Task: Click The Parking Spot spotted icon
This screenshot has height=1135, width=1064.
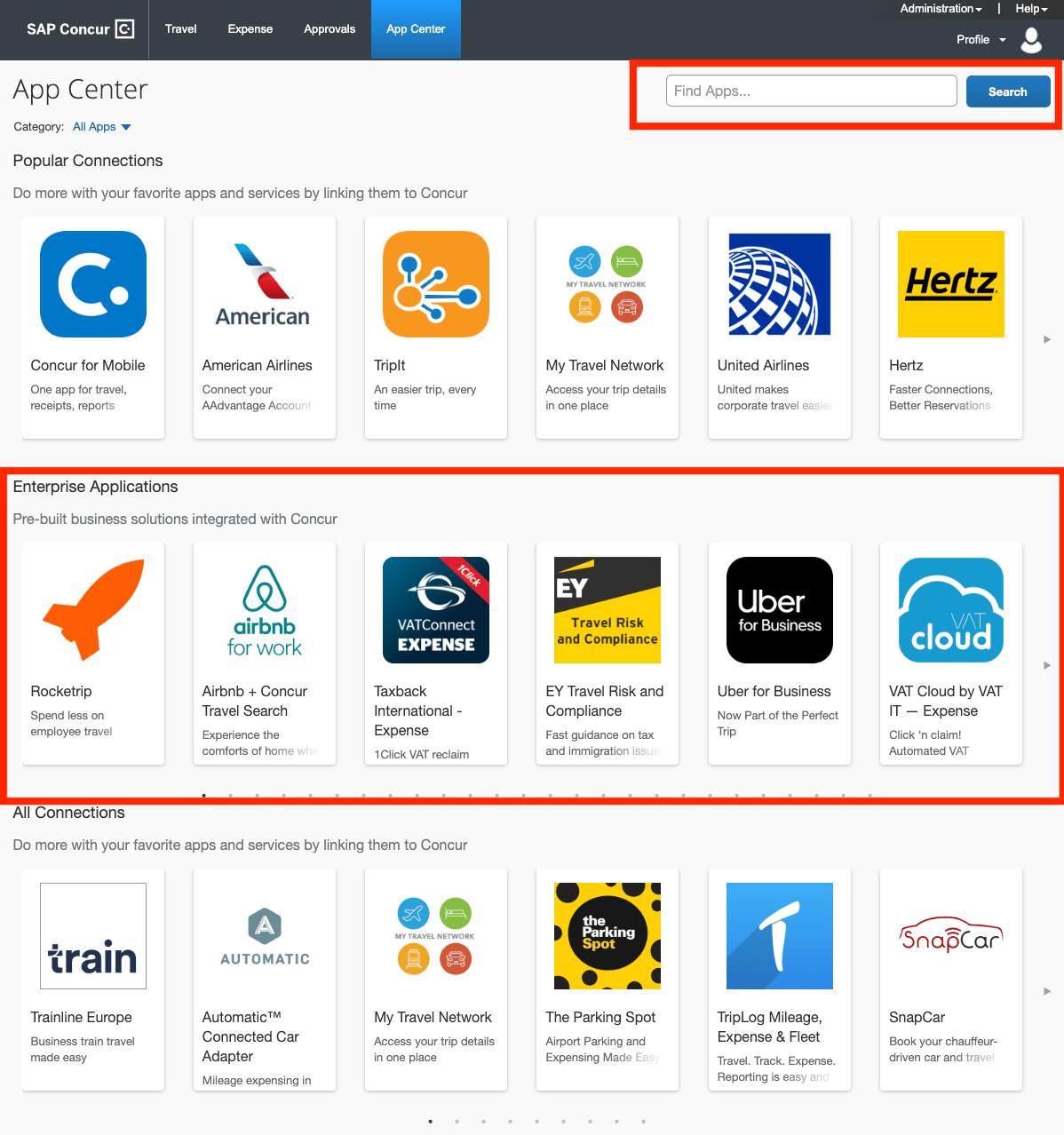Action: [607, 936]
